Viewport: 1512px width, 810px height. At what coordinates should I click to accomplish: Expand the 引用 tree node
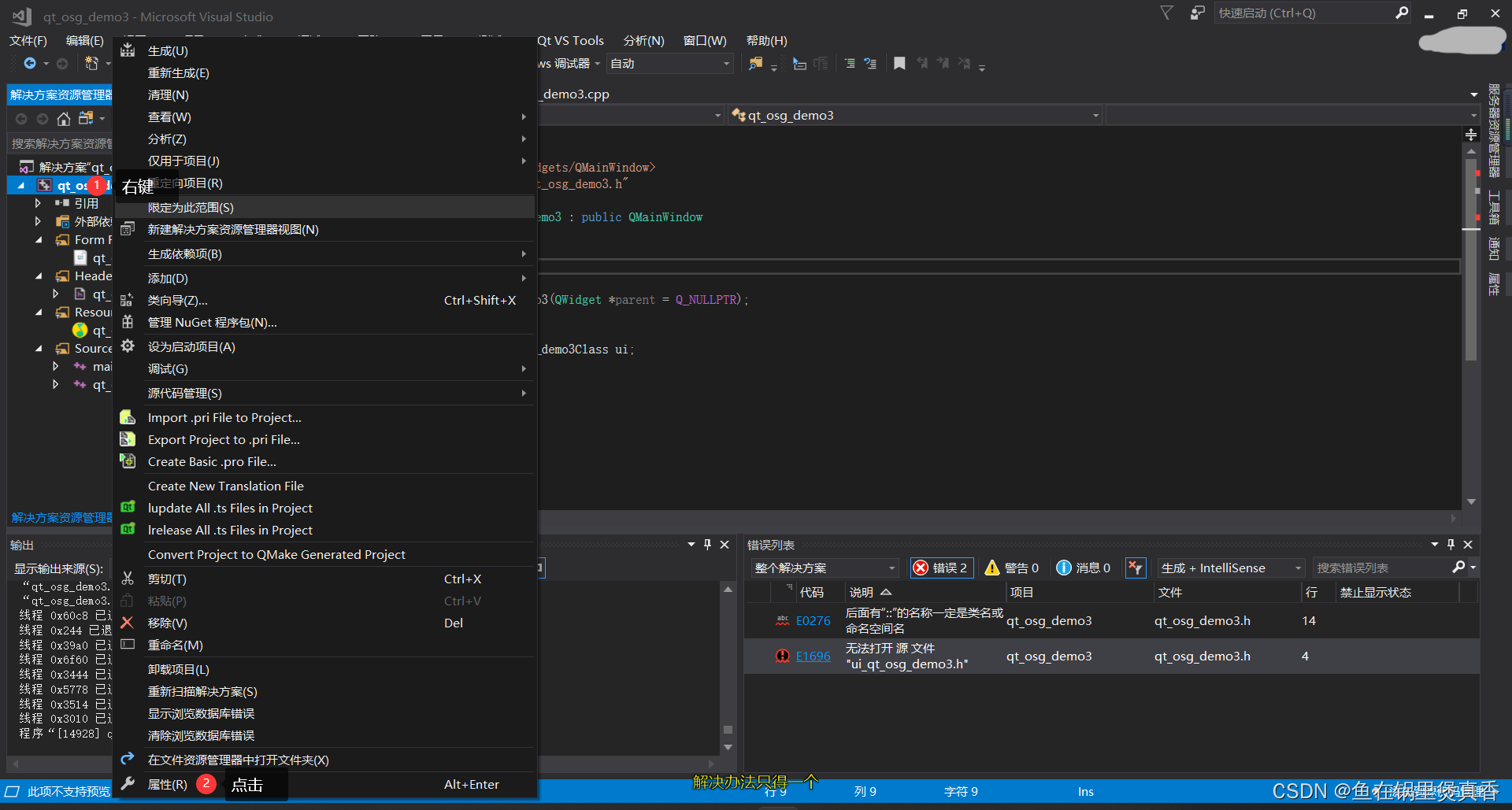[38, 203]
